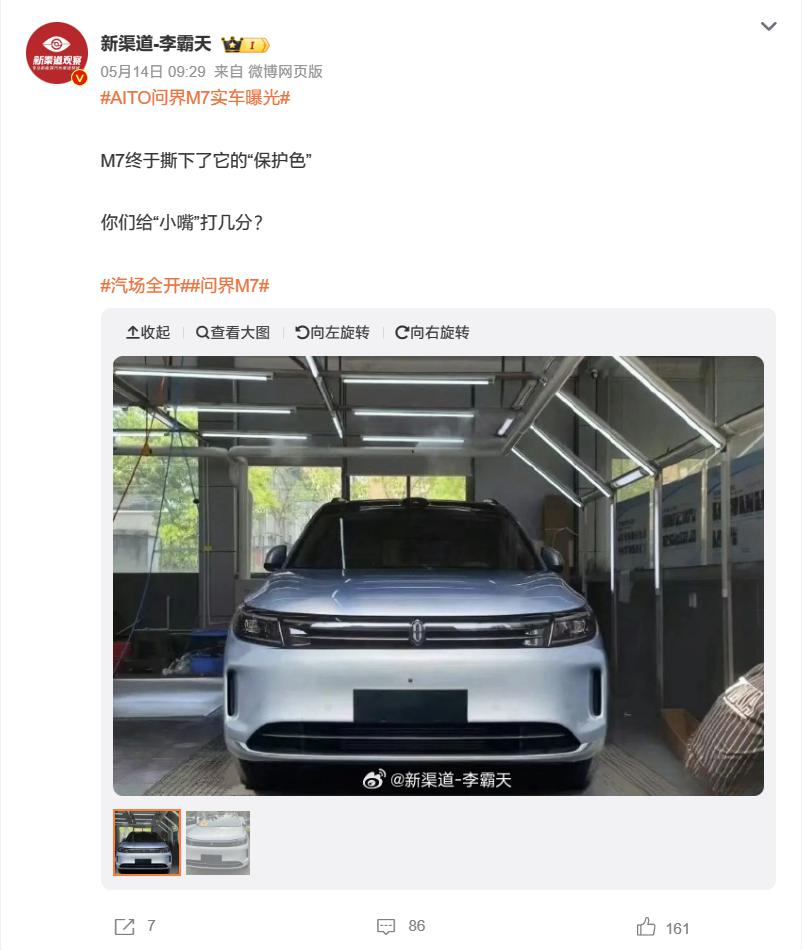Select the first selected car thumbnail

click(x=147, y=842)
